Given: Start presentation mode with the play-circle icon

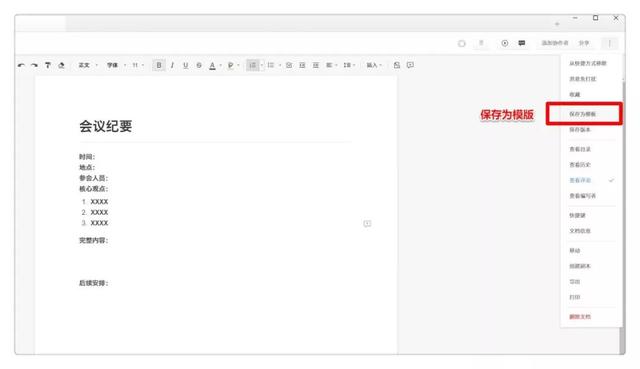Looking at the screenshot, I should 505,43.
